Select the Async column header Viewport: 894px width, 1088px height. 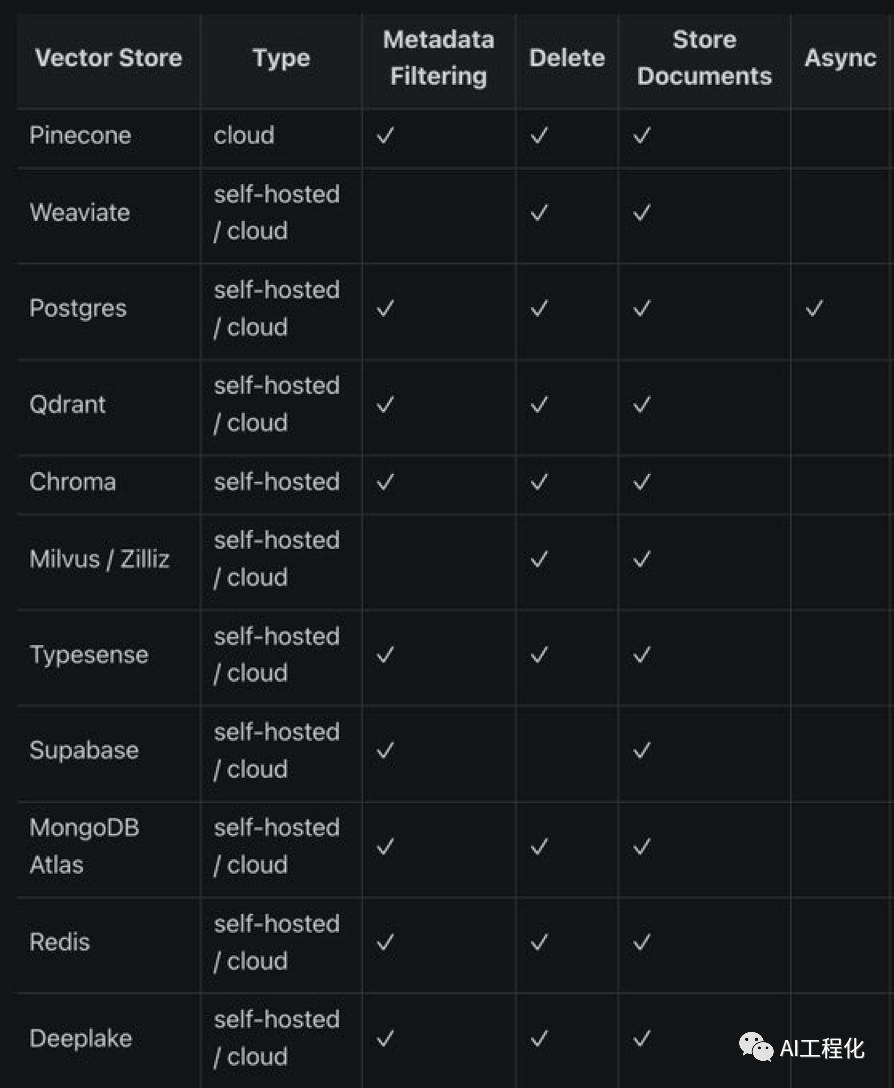(x=840, y=58)
